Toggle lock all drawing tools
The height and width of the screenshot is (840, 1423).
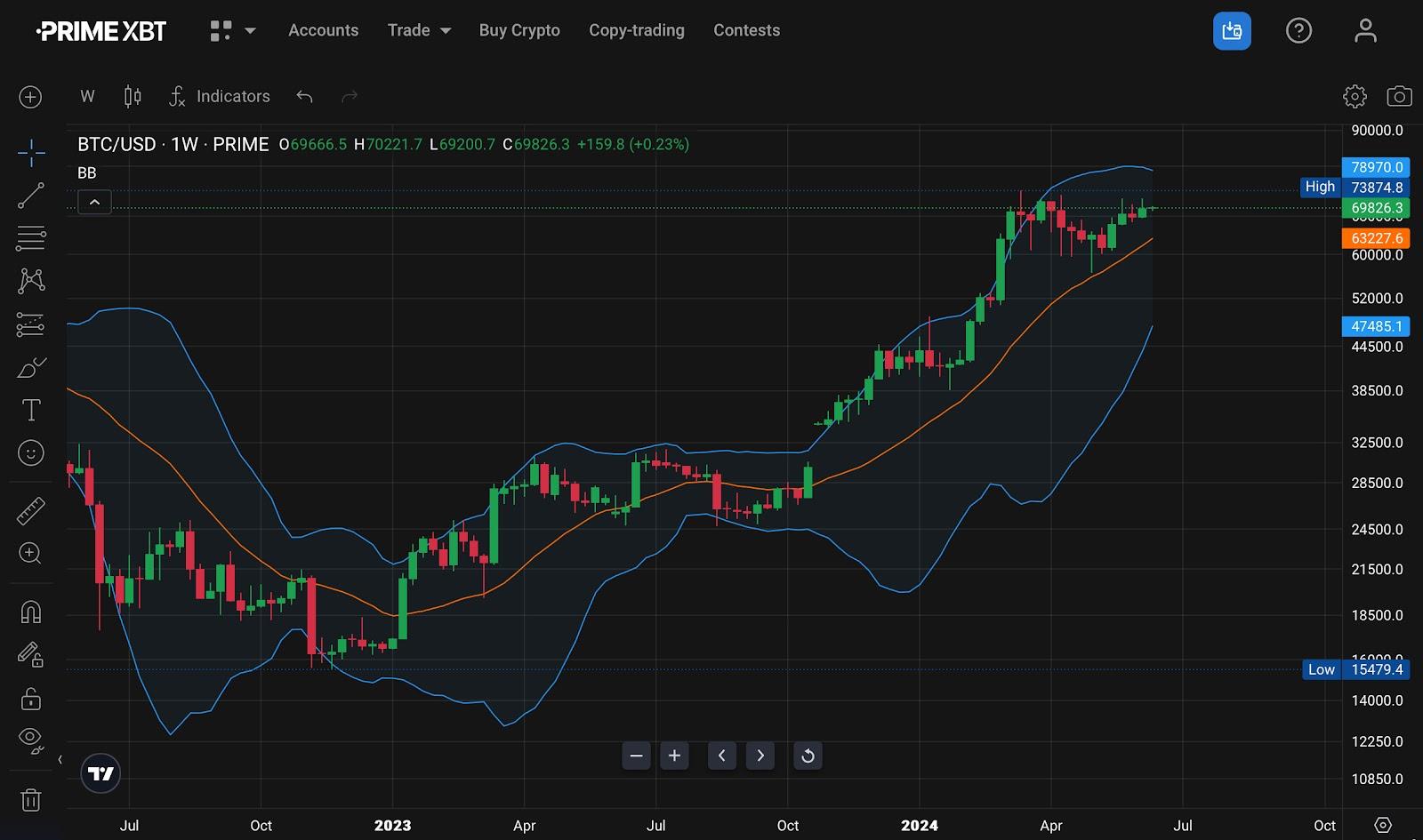31,699
